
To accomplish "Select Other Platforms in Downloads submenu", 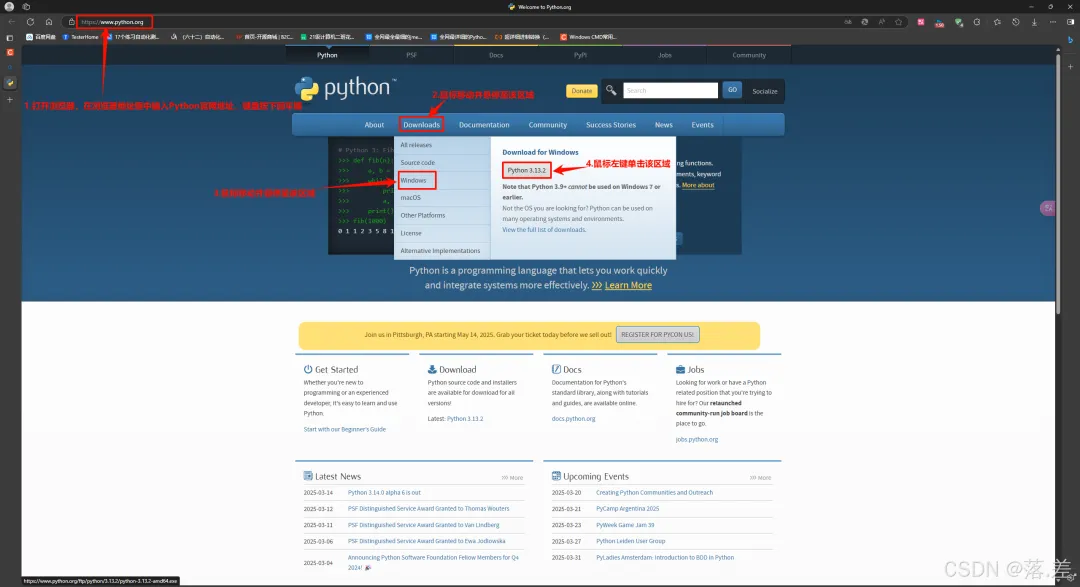I will 442,216.
